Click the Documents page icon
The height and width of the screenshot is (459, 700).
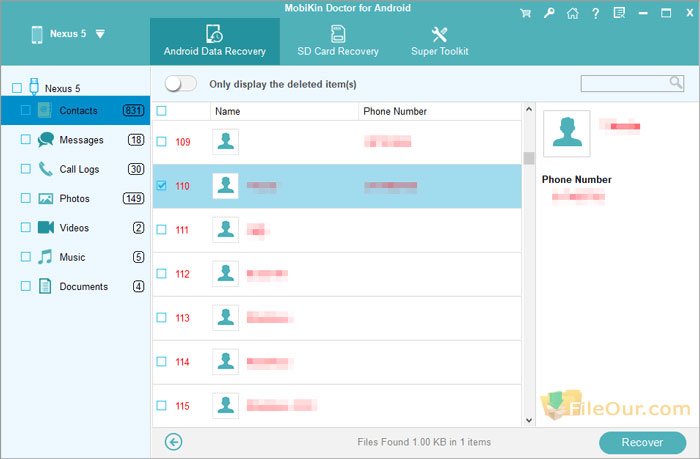point(45,286)
